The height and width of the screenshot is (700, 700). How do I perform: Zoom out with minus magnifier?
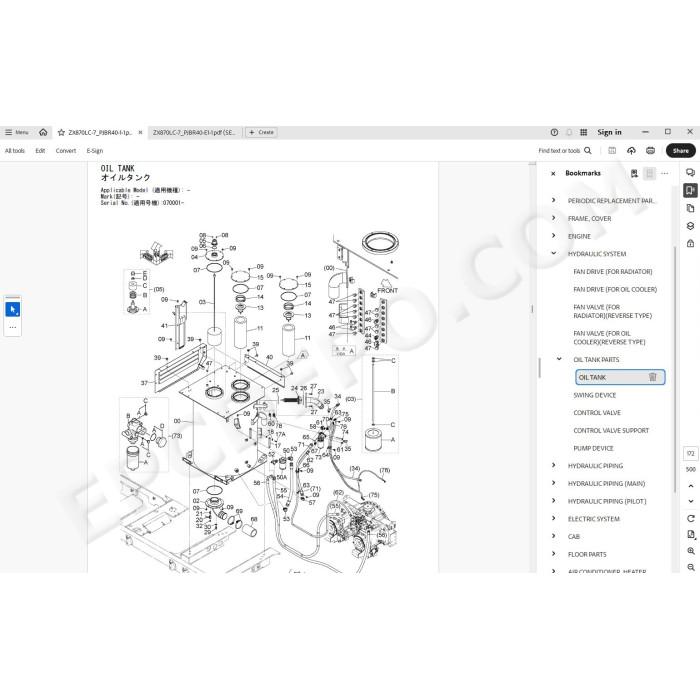[691, 567]
